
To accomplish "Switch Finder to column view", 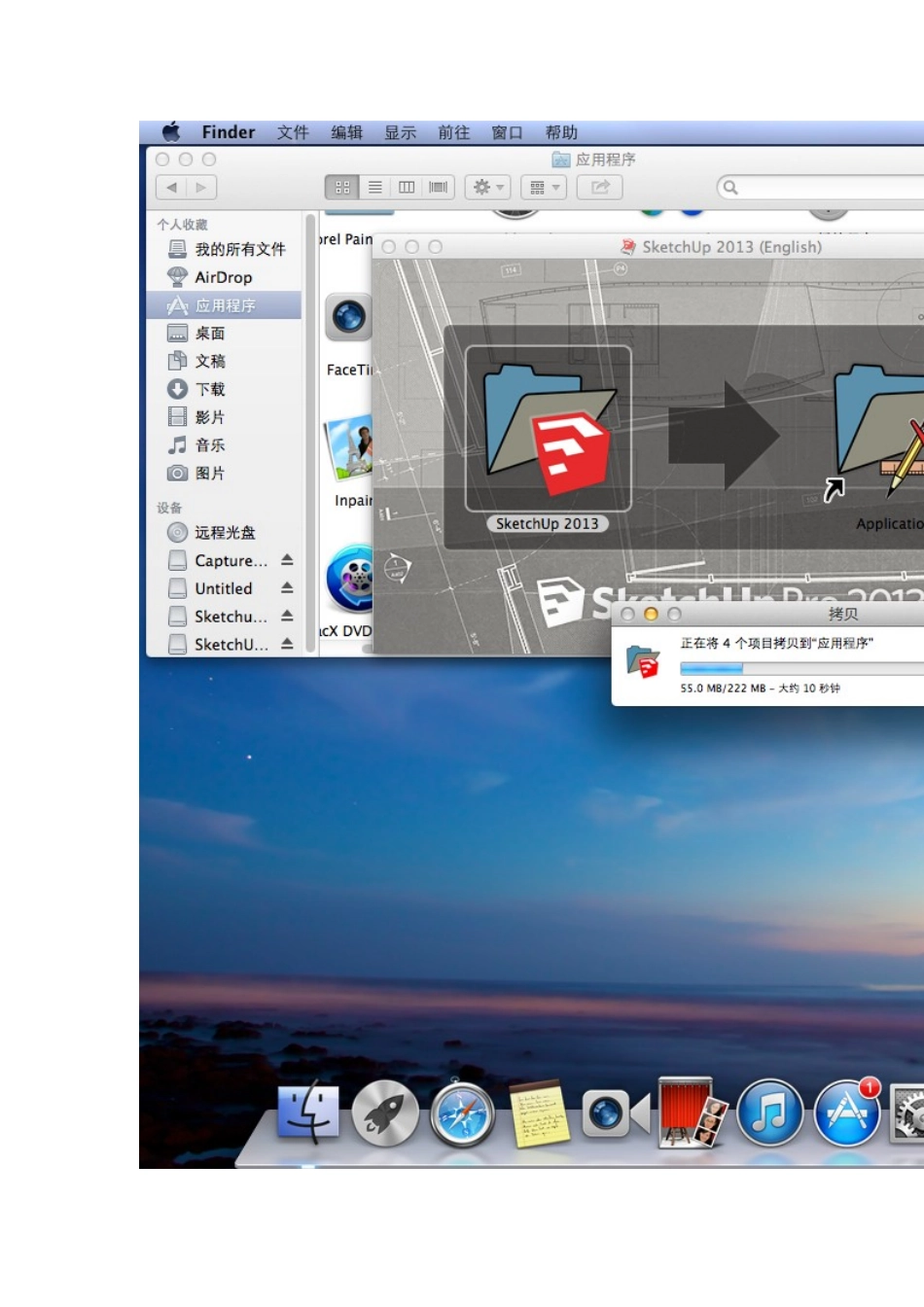I will coord(407,188).
